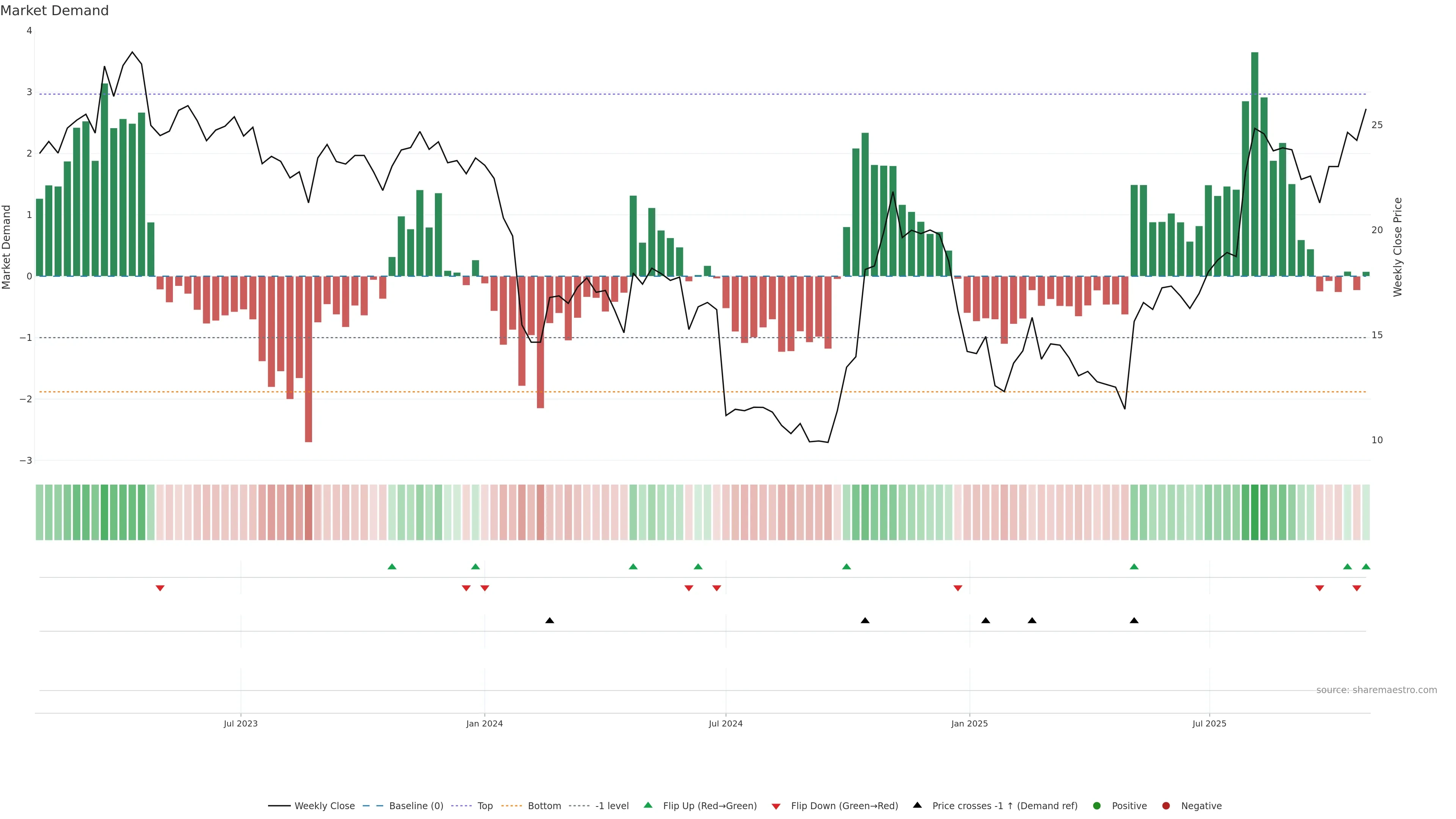Click the red Flip Down legend triangle
Screen dimensions: 1456x819
tap(776, 806)
